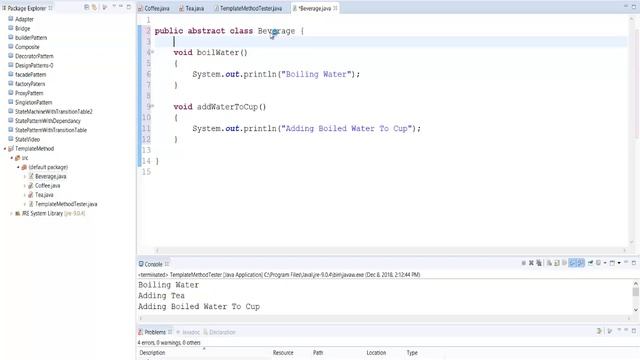Screen dimensions: 640x360
Task: Toggle Scroll Lock in Console toolbar
Action: [x=556, y=263]
